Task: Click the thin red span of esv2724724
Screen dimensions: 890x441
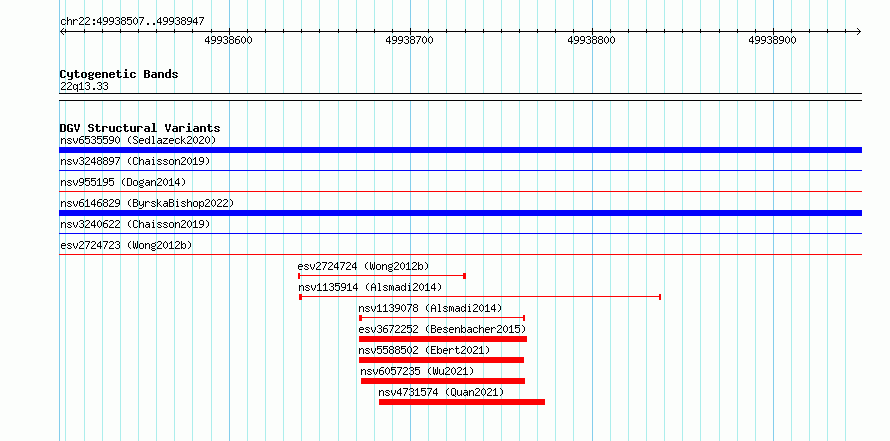Action: [x=382, y=276]
